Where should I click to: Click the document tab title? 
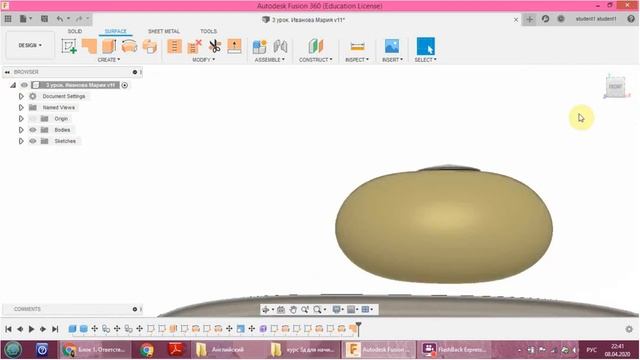pos(309,20)
